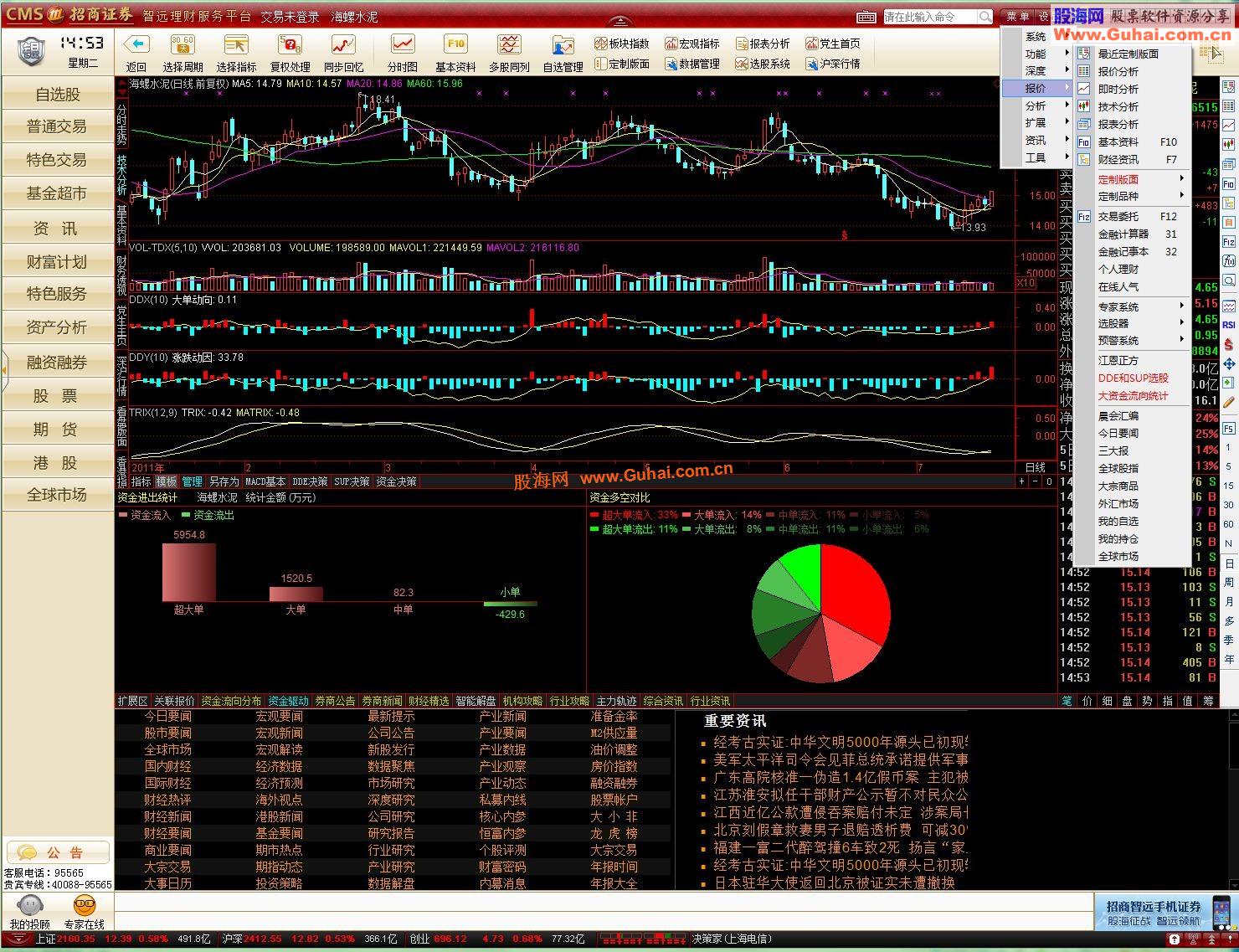Viewport: 1239px width, 952px height.
Task: Open 多股同列 multi-stock icon
Action: [x=509, y=45]
